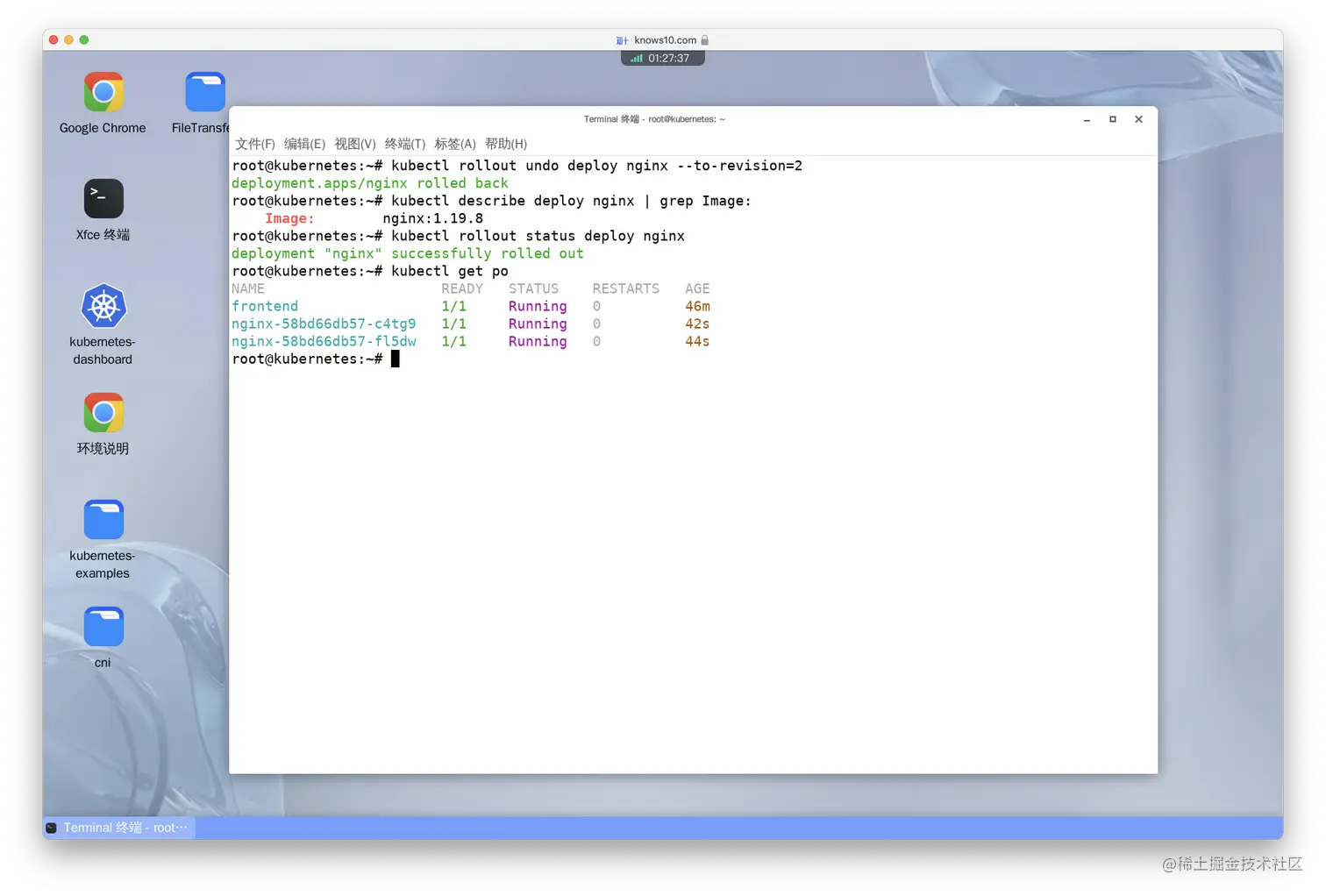Click the 'deployment.apps/nginx rolled back' line

[x=370, y=183]
